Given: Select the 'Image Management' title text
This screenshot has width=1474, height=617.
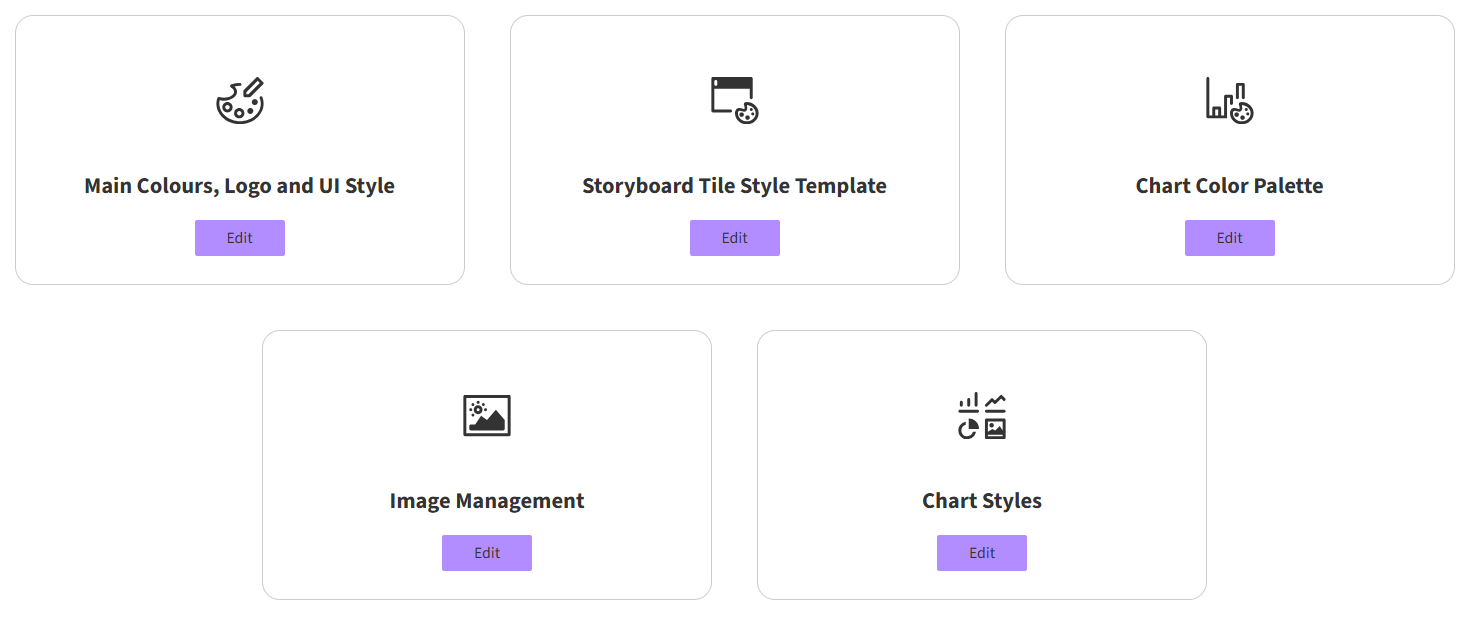Looking at the screenshot, I should 487,501.
